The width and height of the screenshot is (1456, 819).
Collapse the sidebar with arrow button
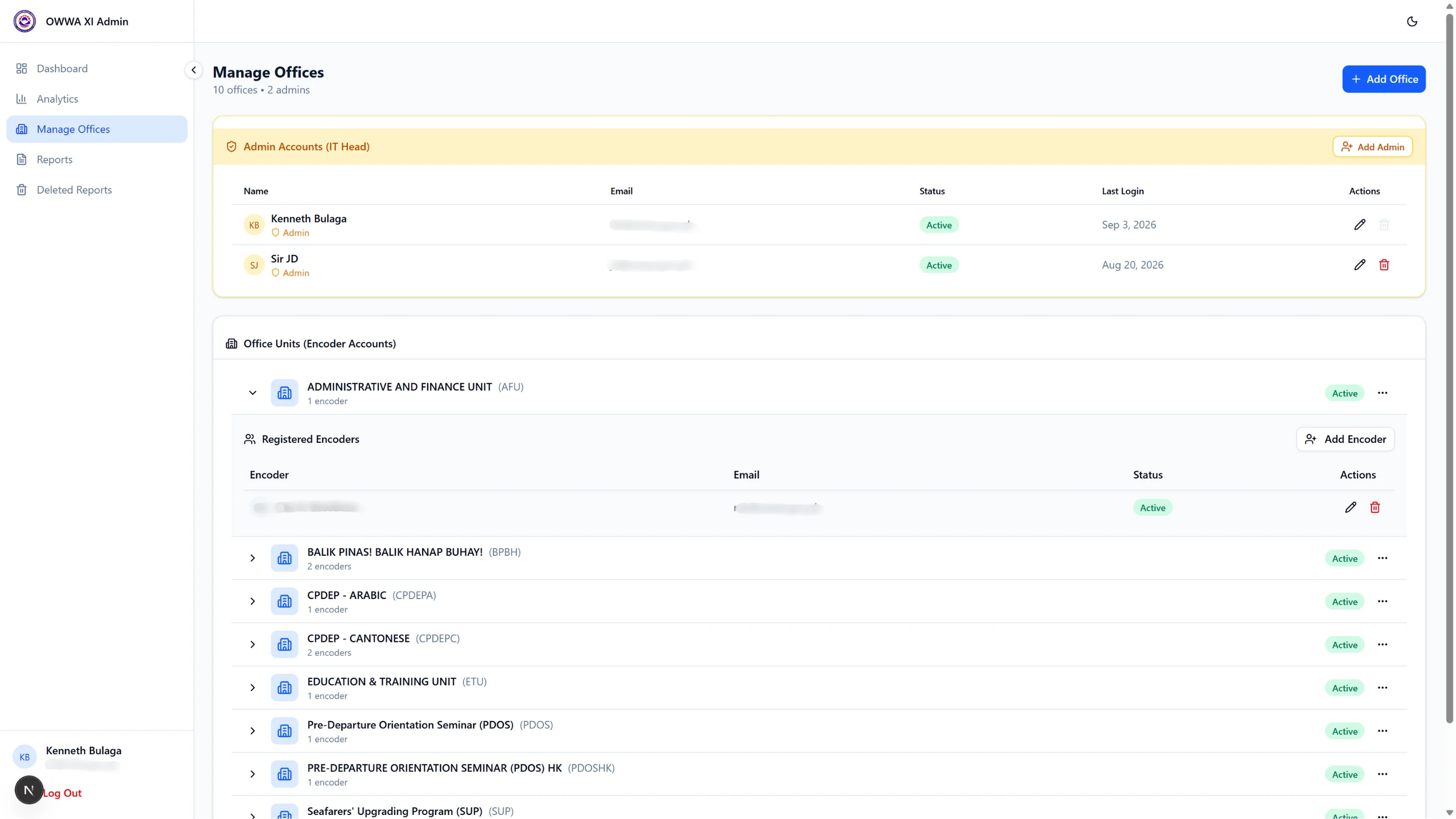pos(193,70)
